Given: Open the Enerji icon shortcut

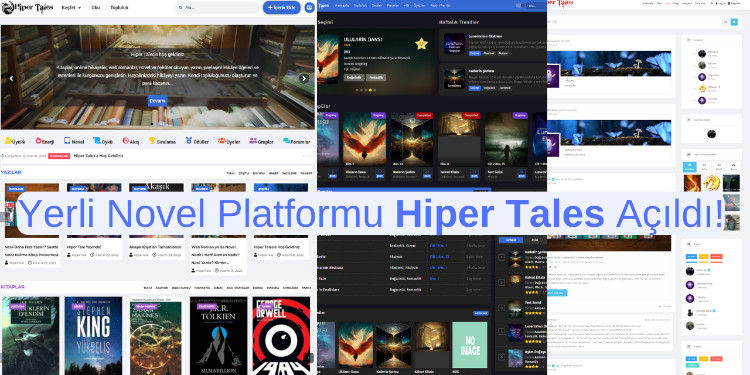Looking at the screenshot, I should tap(44, 141).
